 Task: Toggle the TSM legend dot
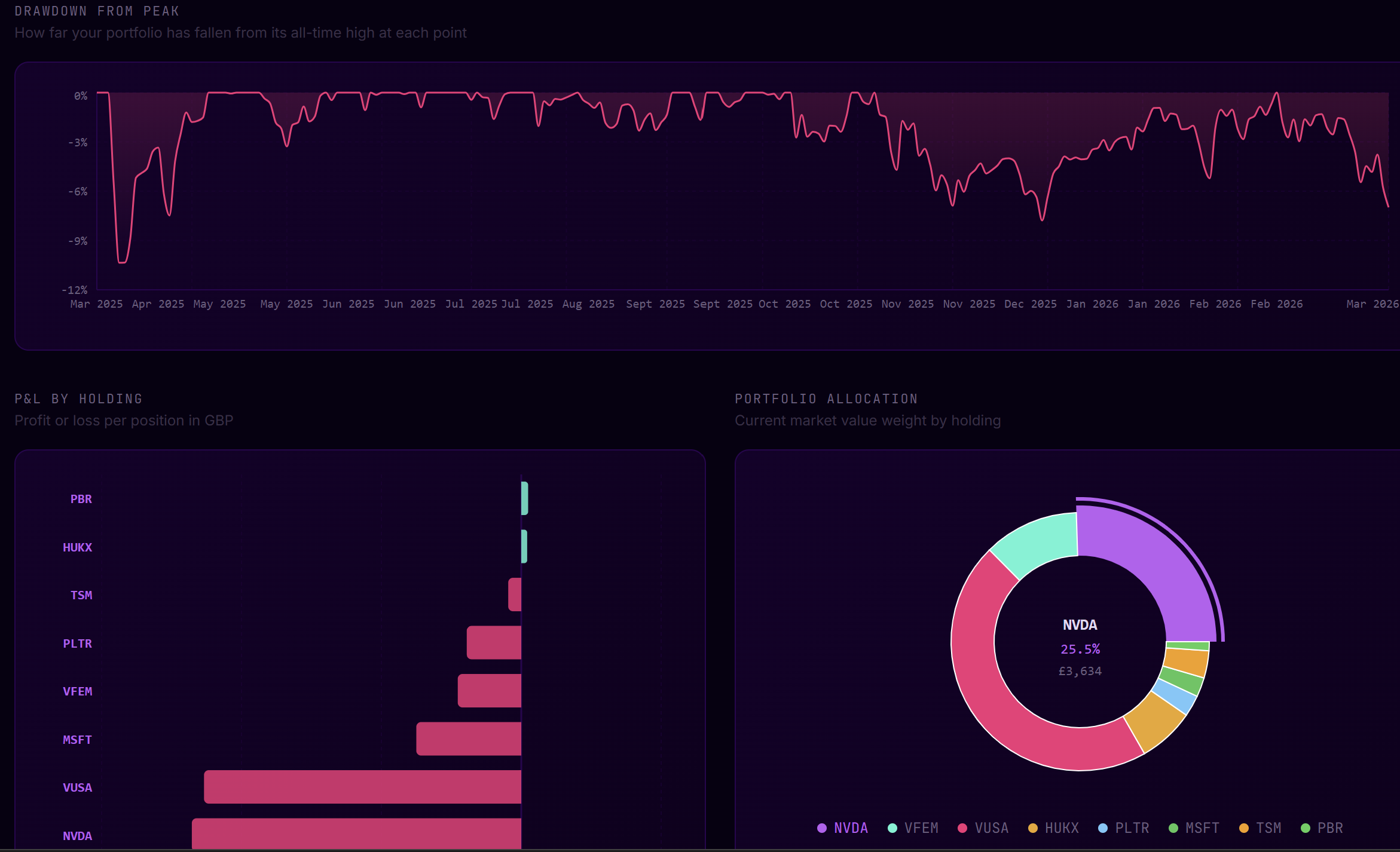click(1243, 828)
